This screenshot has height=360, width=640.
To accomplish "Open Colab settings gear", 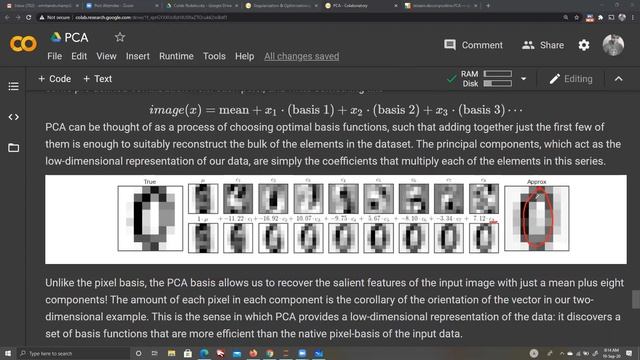I will [584, 45].
